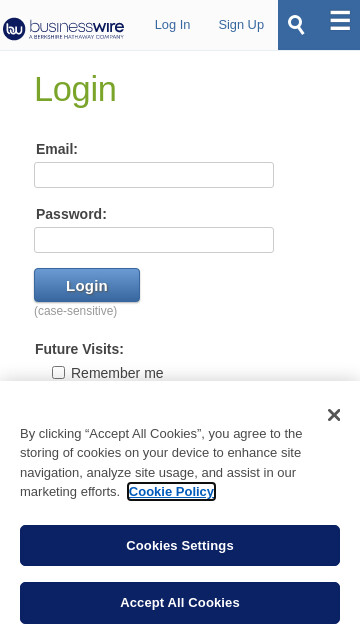Viewport: 360px width, 640px height.
Task: Click the (case-sensitive) note text
Action: coord(76,311)
